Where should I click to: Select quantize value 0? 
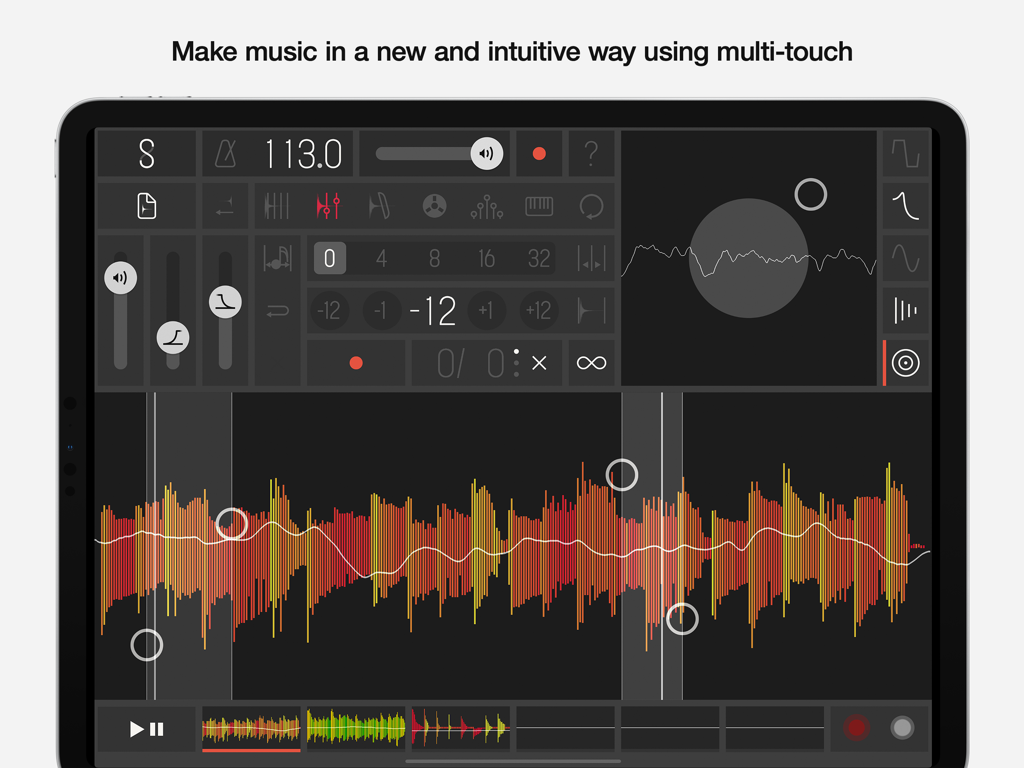(330, 258)
